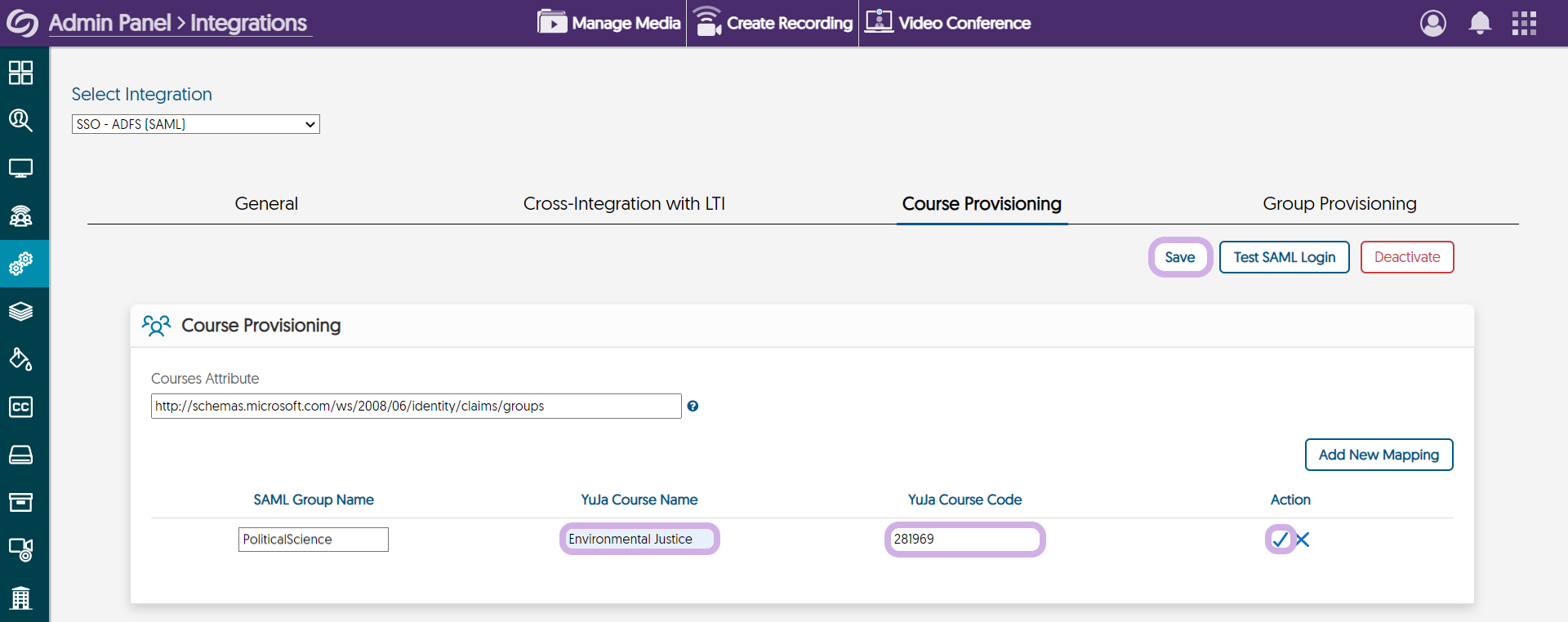This screenshot has height=622, width=1568.
Task: Click the user search icon in sidebar
Action: point(20,121)
